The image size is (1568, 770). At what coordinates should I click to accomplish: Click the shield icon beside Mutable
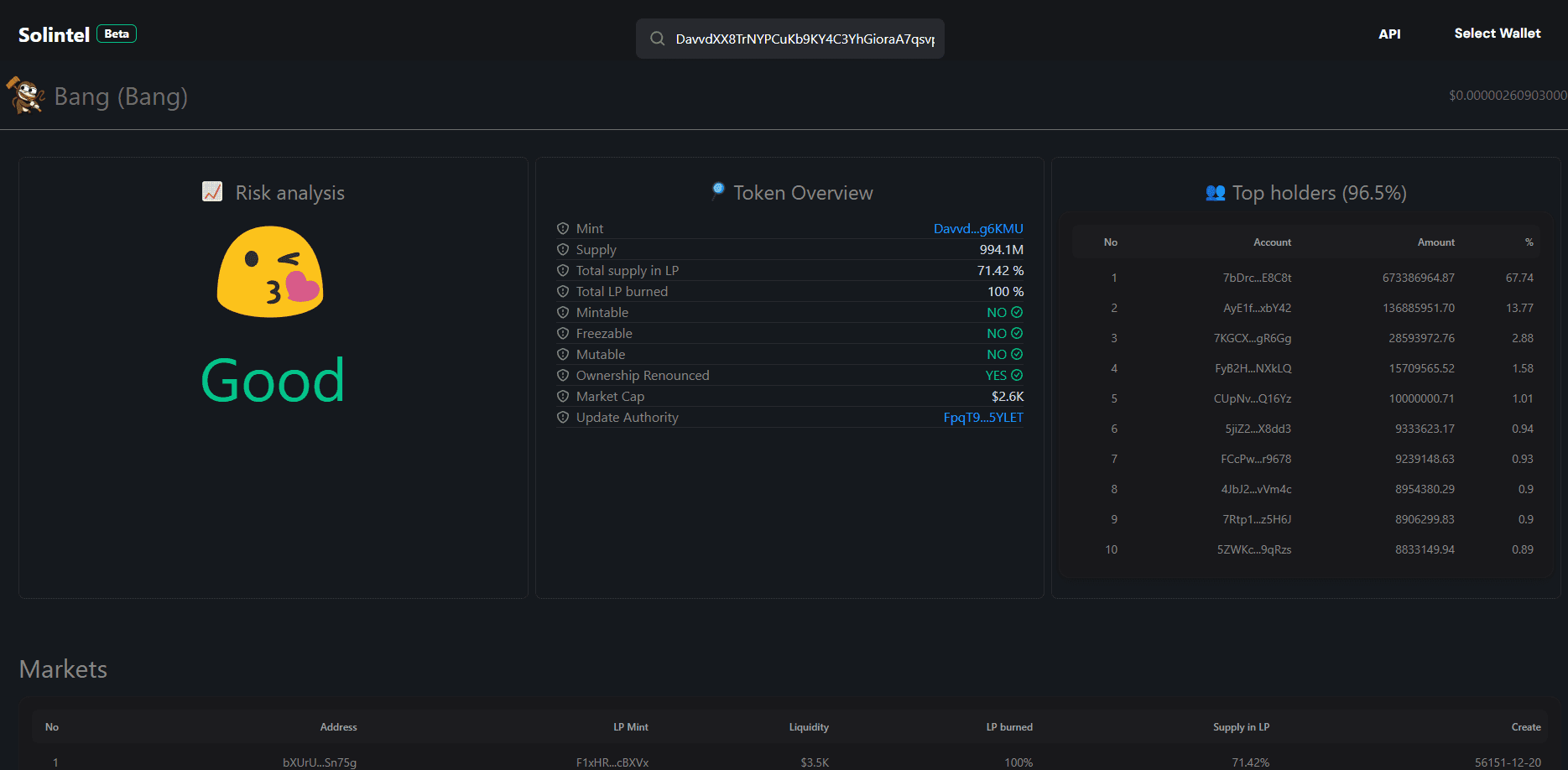(563, 354)
